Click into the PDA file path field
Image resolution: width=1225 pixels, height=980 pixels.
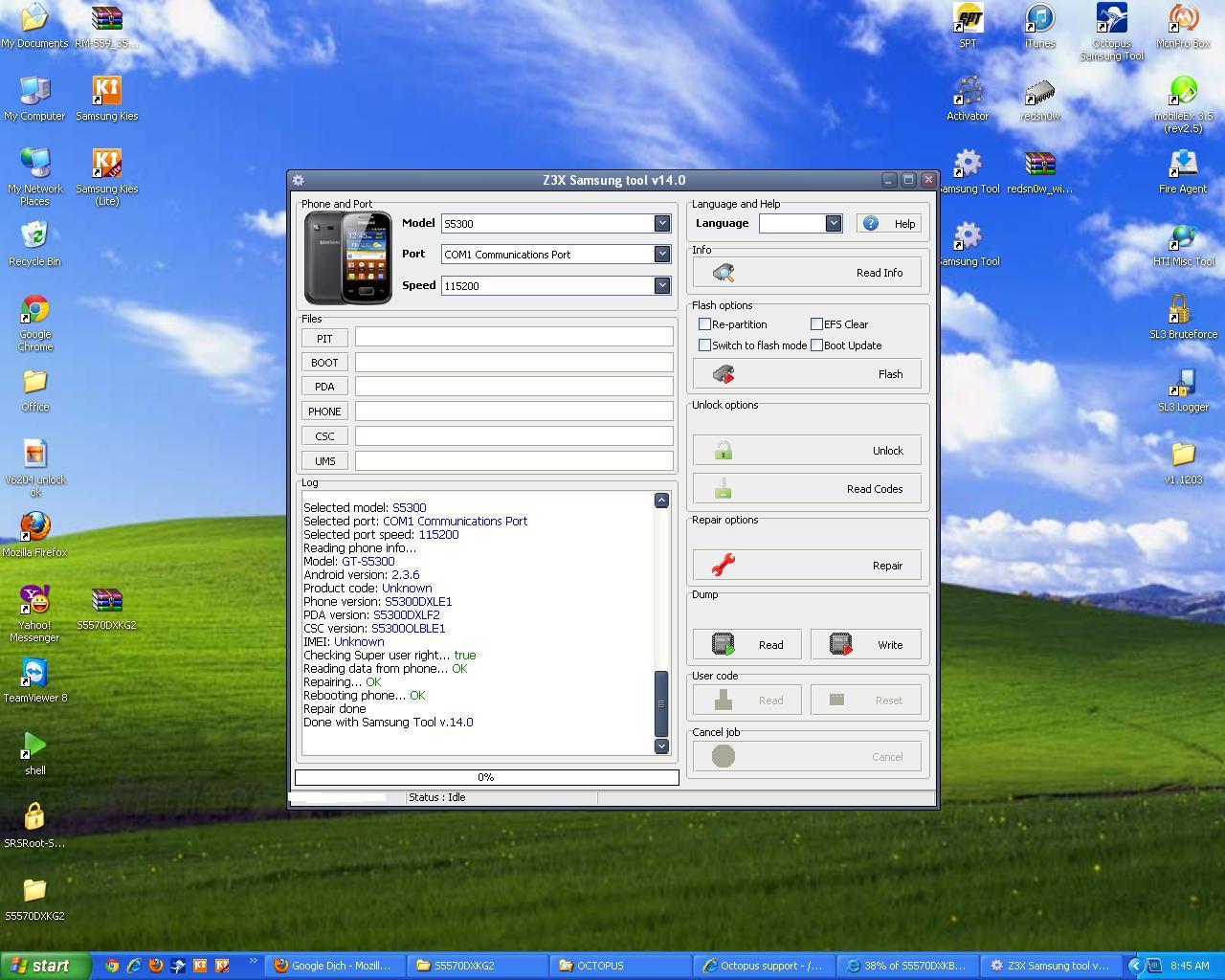pos(514,386)
